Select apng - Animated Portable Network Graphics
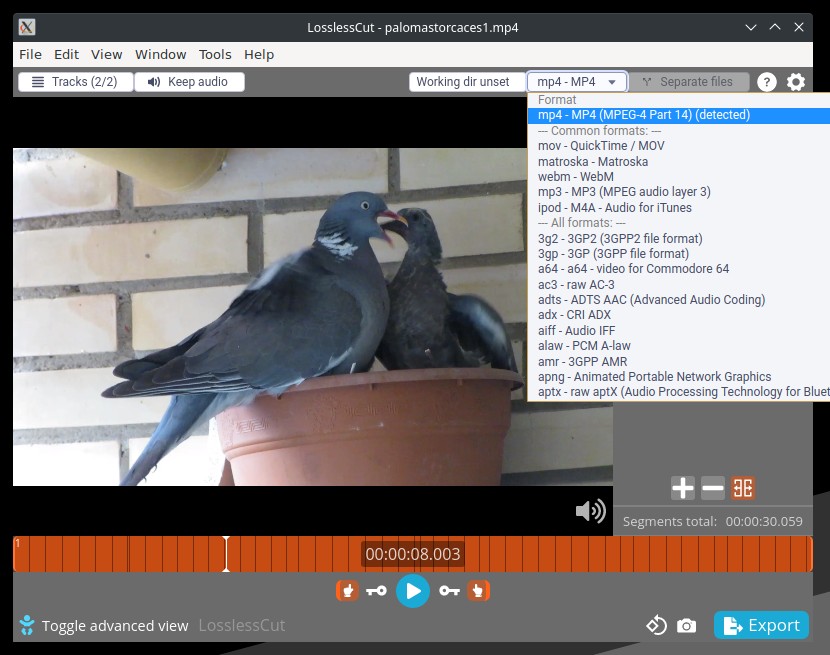This screenshot has width=830, height=655. tap(679, 376)
